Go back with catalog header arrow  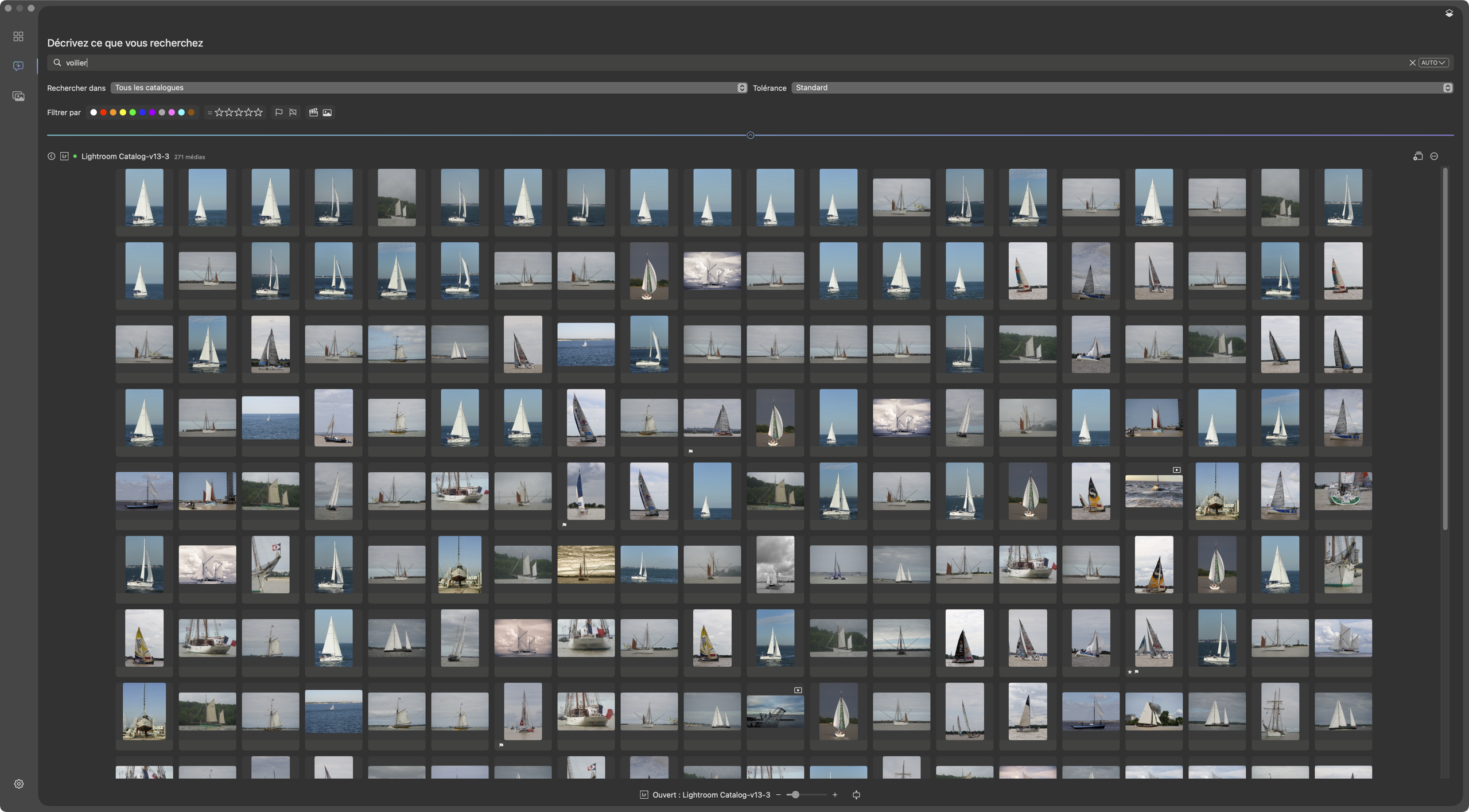pyautogui.click(x=51, y=156)
